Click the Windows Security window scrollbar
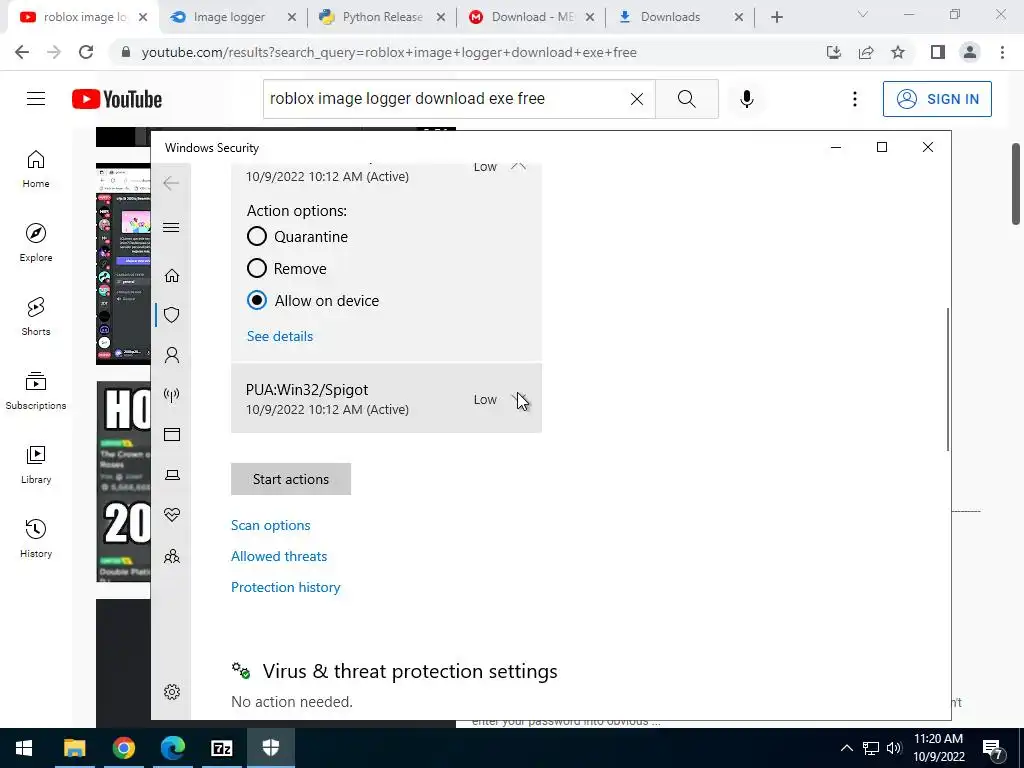This screenshot has height=768, width=1024. (948, 379)
